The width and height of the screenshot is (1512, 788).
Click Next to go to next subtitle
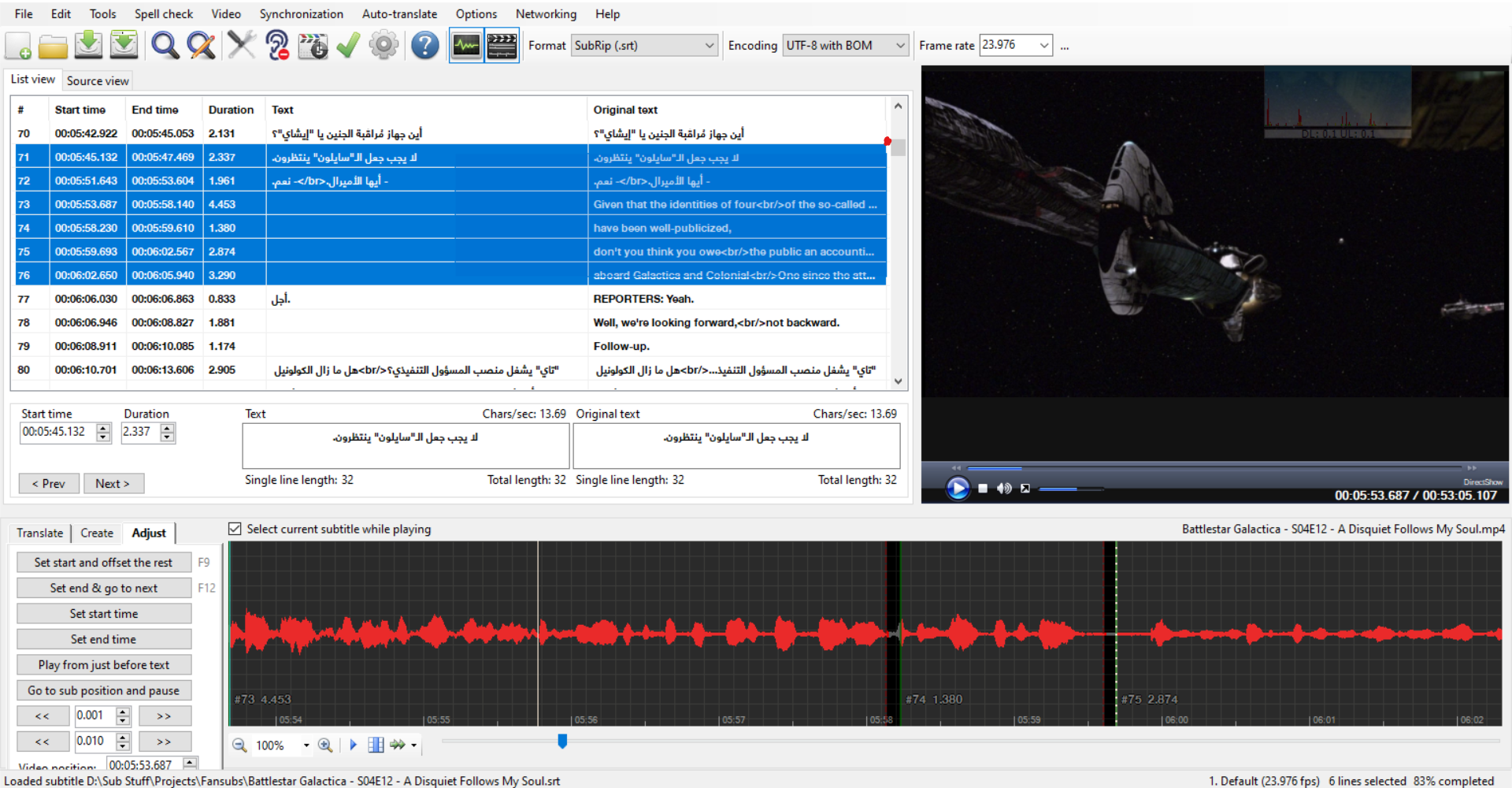113,483
